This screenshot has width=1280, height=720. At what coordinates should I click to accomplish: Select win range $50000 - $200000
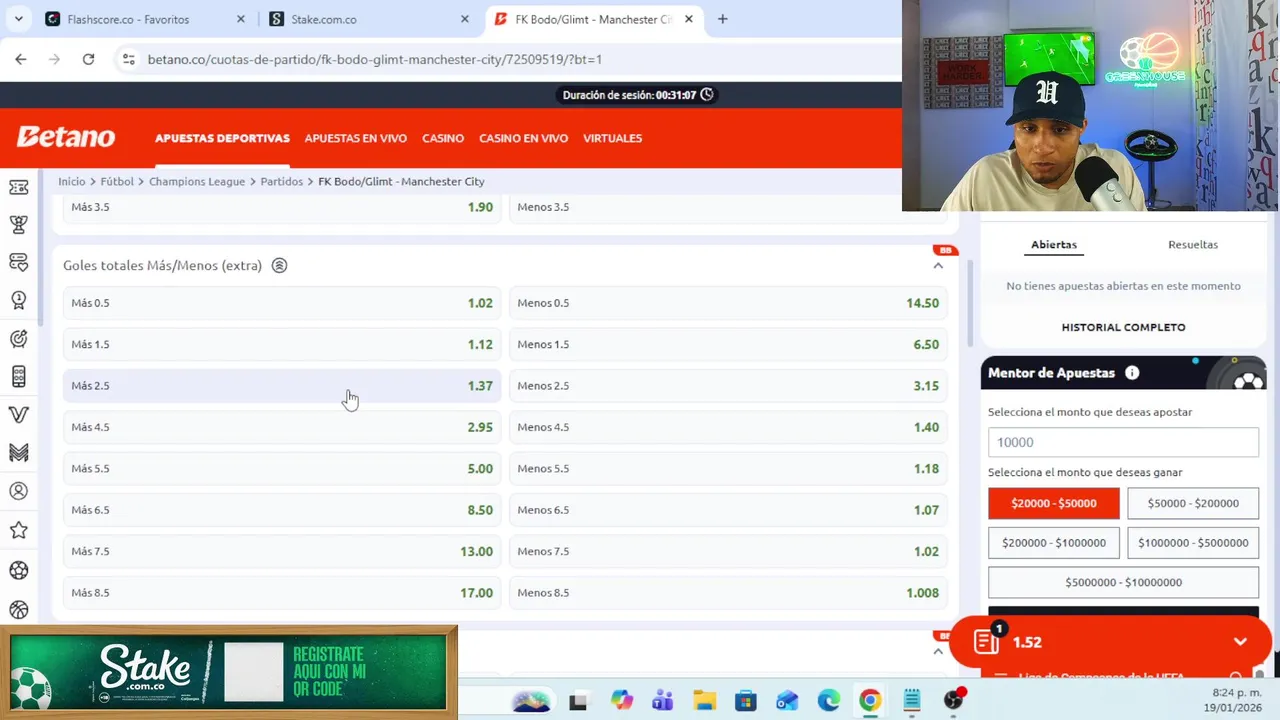point(1192,503)
